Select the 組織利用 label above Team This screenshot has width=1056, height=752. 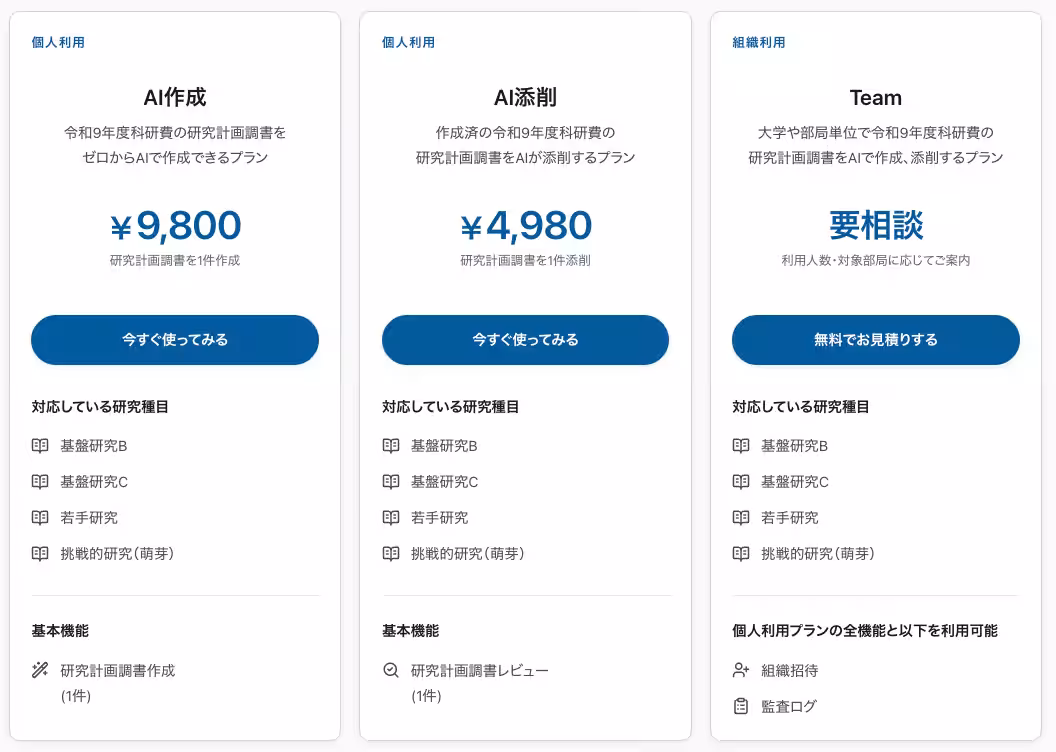pyautogui.click(x=759, y=42)
